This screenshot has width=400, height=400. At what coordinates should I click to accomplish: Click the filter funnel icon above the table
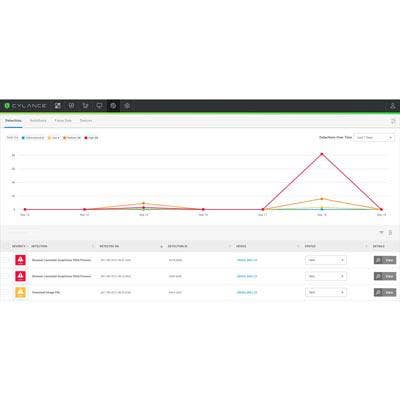(x=382, y=232)
